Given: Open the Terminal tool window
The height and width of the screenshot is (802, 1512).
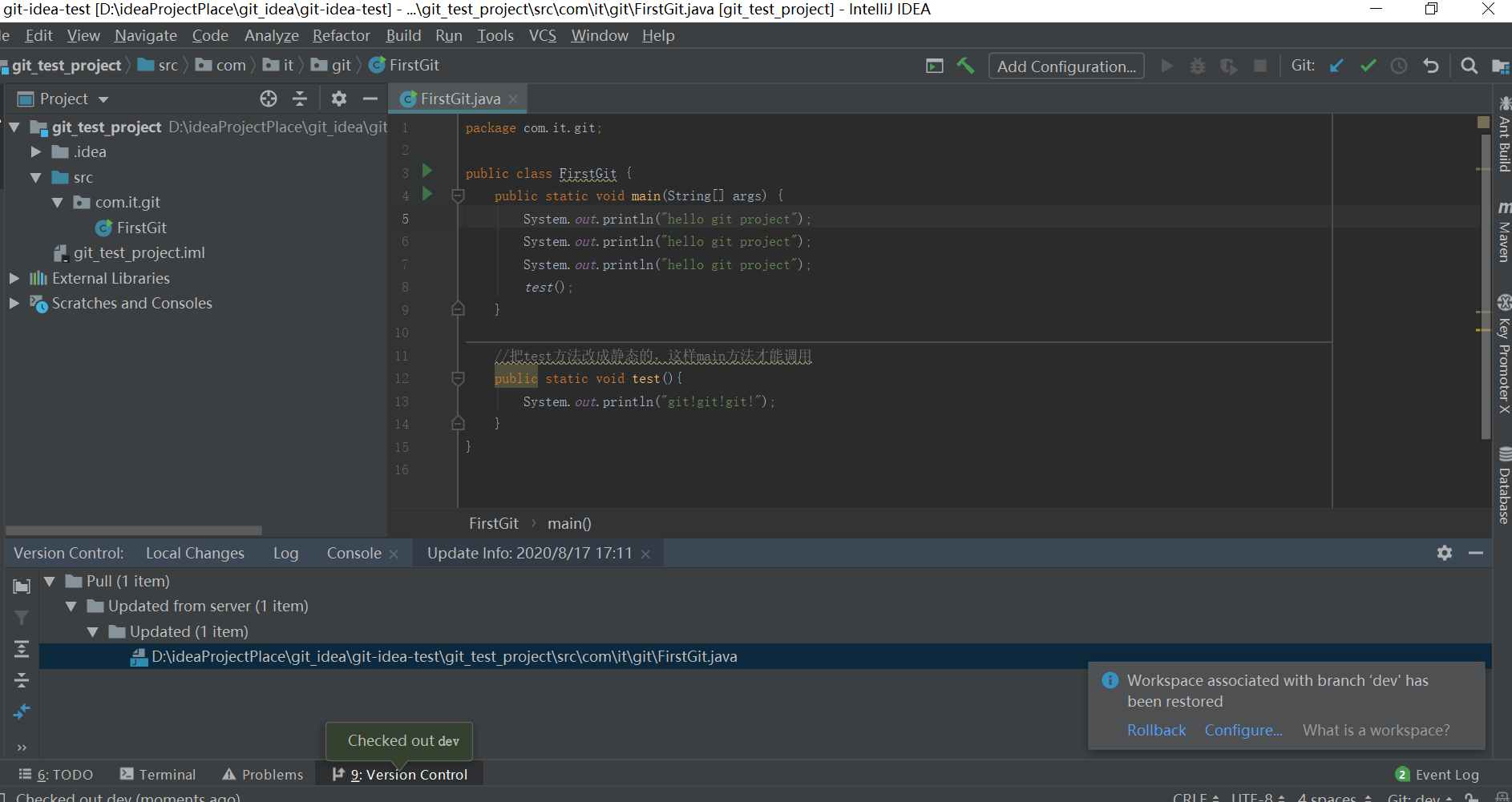Looking at the screenshot, I should coord(158,774).
